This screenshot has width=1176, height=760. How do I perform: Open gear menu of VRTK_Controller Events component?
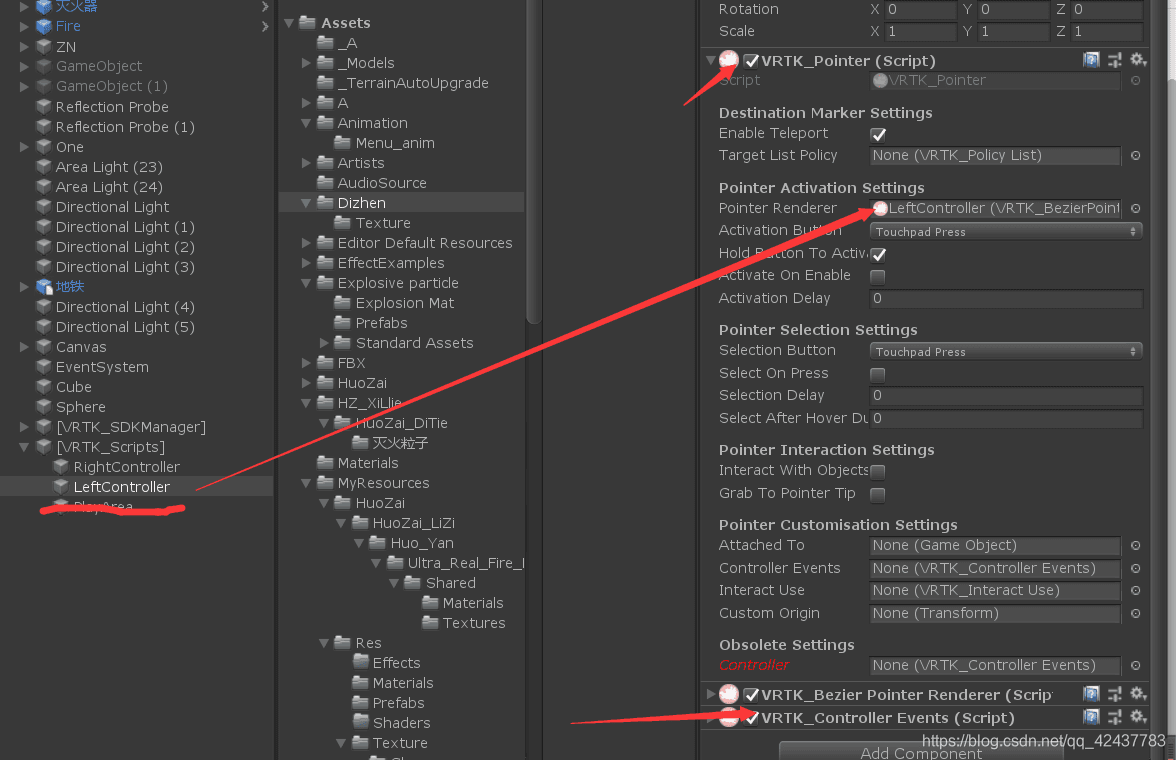(1137, 717)
